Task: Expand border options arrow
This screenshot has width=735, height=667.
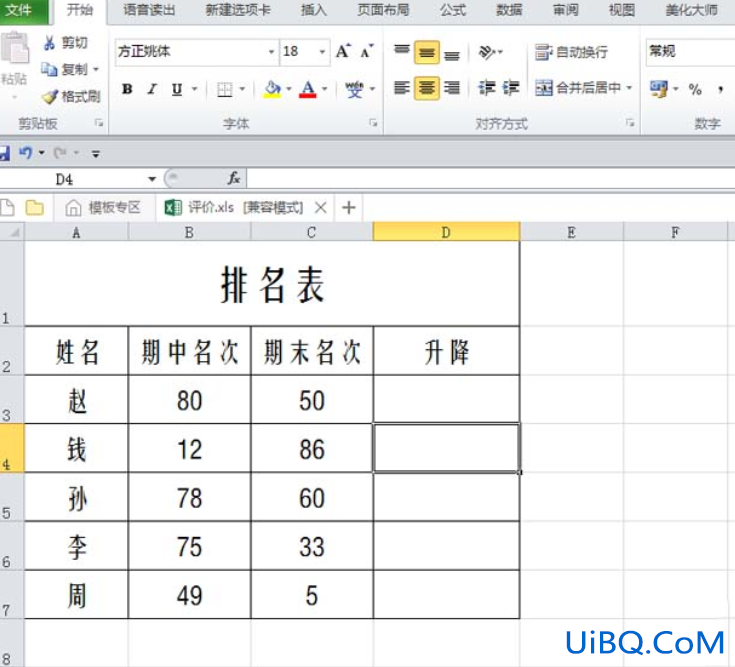Action: (242, 89)
